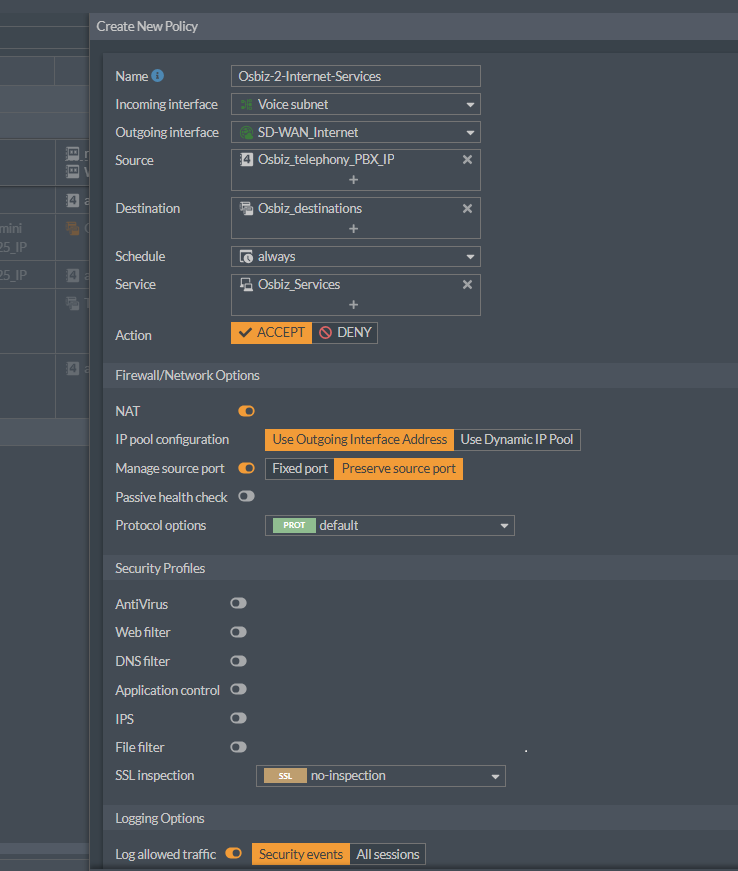Toggle Manage source port switch
738x871 pixels.
[x=247, y=468]
